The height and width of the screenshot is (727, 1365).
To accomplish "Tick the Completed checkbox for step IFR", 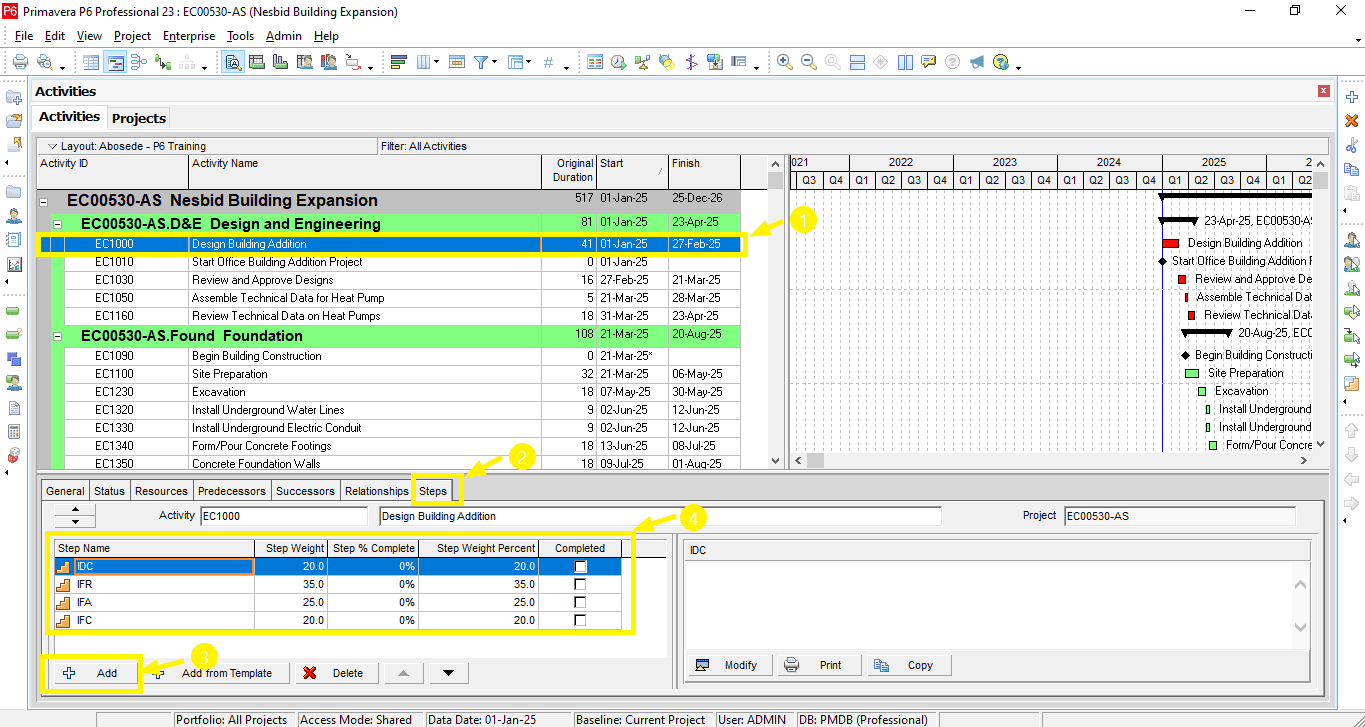I will [x=580, y=584].
